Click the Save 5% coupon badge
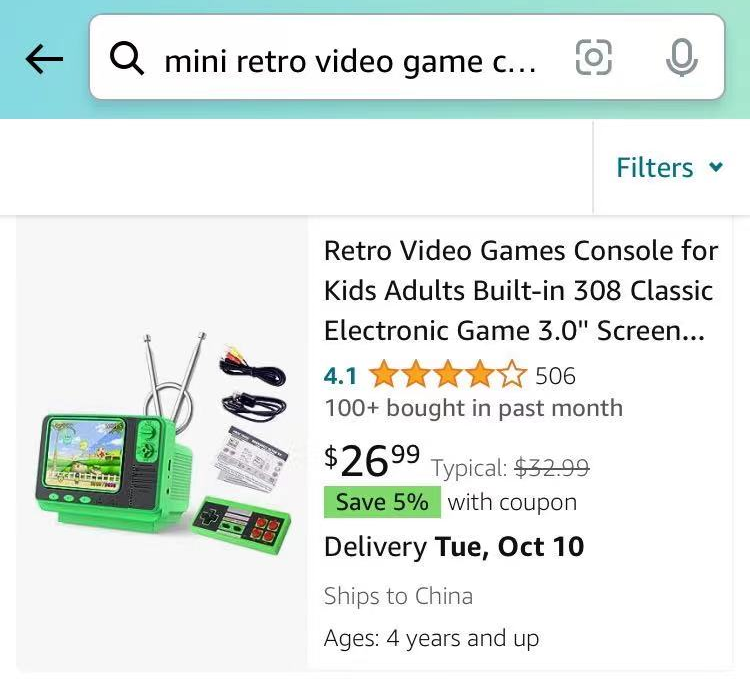The image size is (750, 687). coord(382,502)
